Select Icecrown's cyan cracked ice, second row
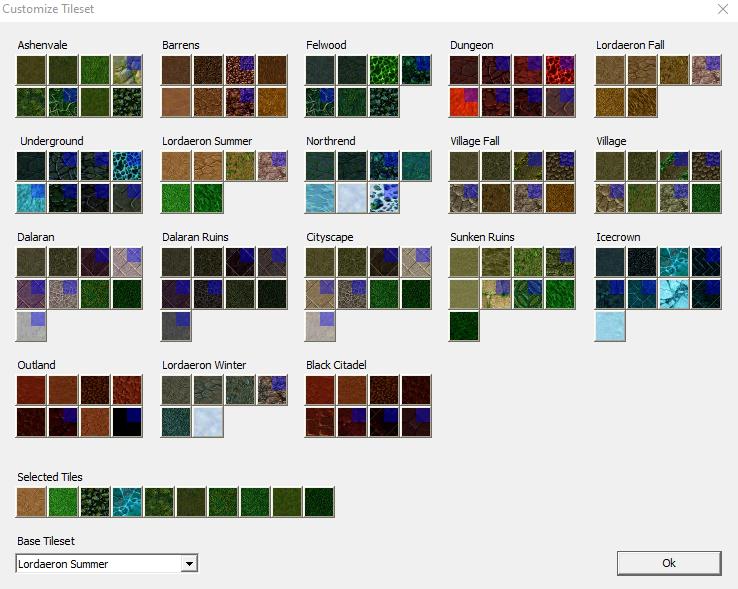Screen dimensions: 738x589 [x=674, y=294]
